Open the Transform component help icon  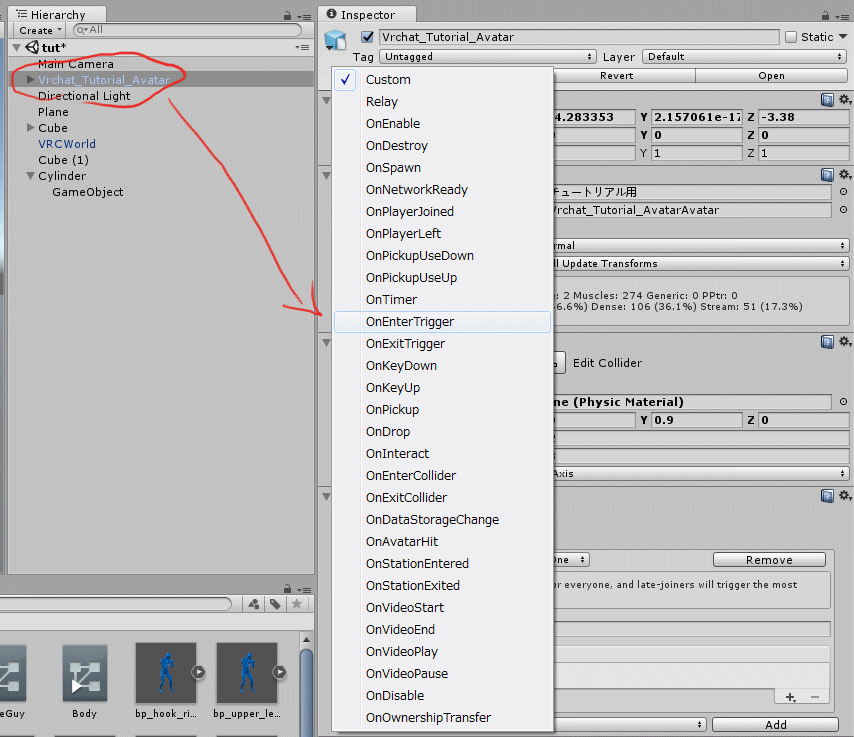(827, 100)
